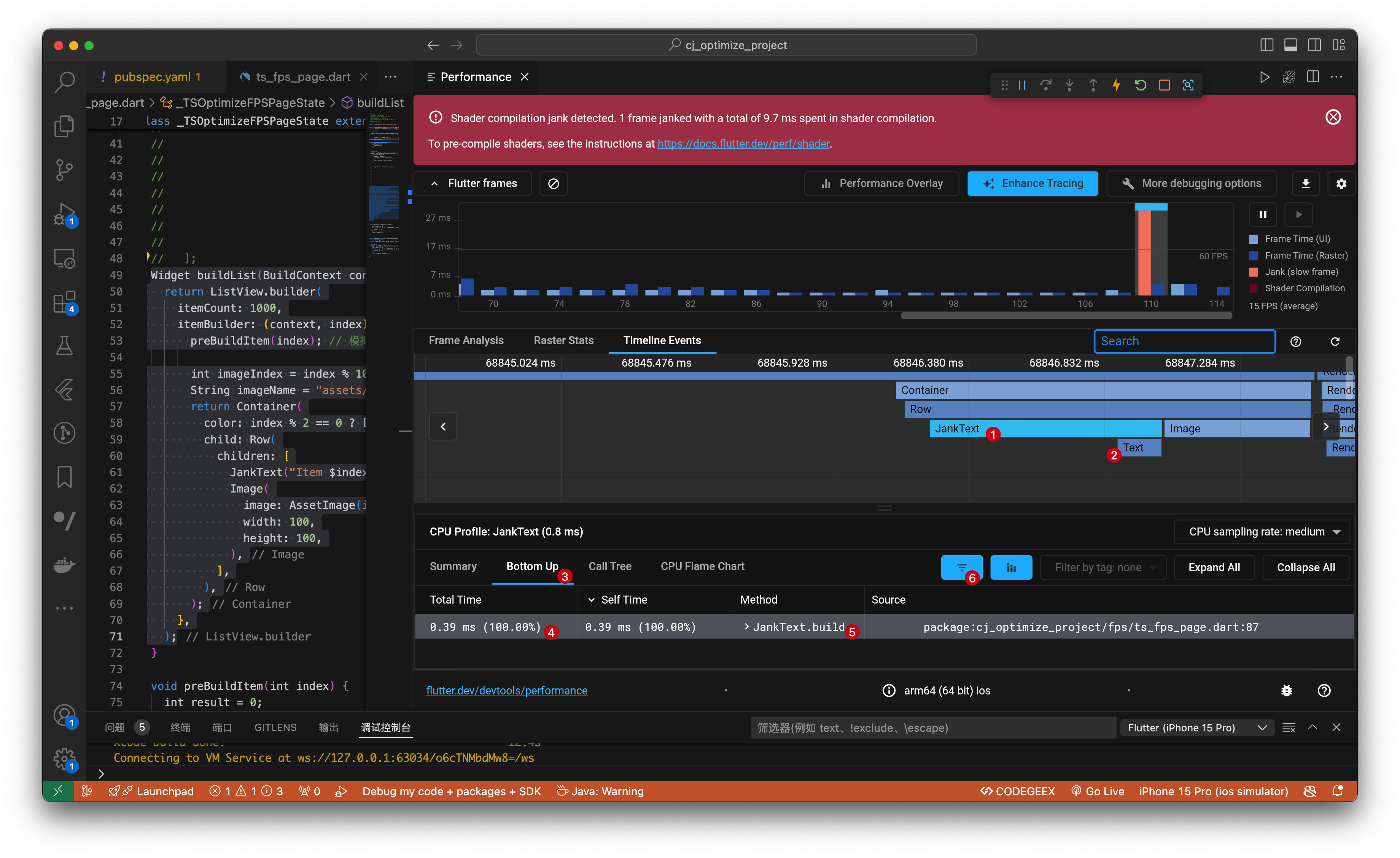The image size is (1400, 858).
Task: Export performance data download icon
Action: [x=1306, y=183]
